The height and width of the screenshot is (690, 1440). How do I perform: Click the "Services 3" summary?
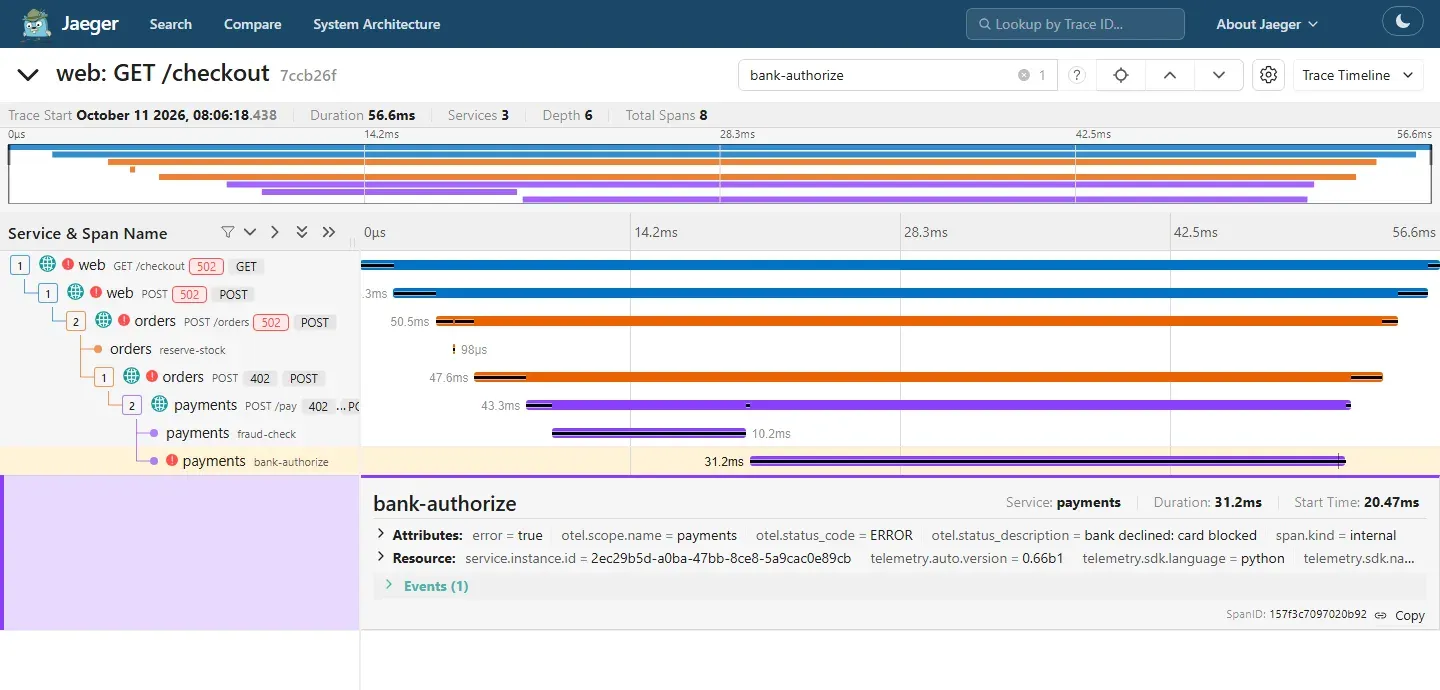(x=478, y=115)
